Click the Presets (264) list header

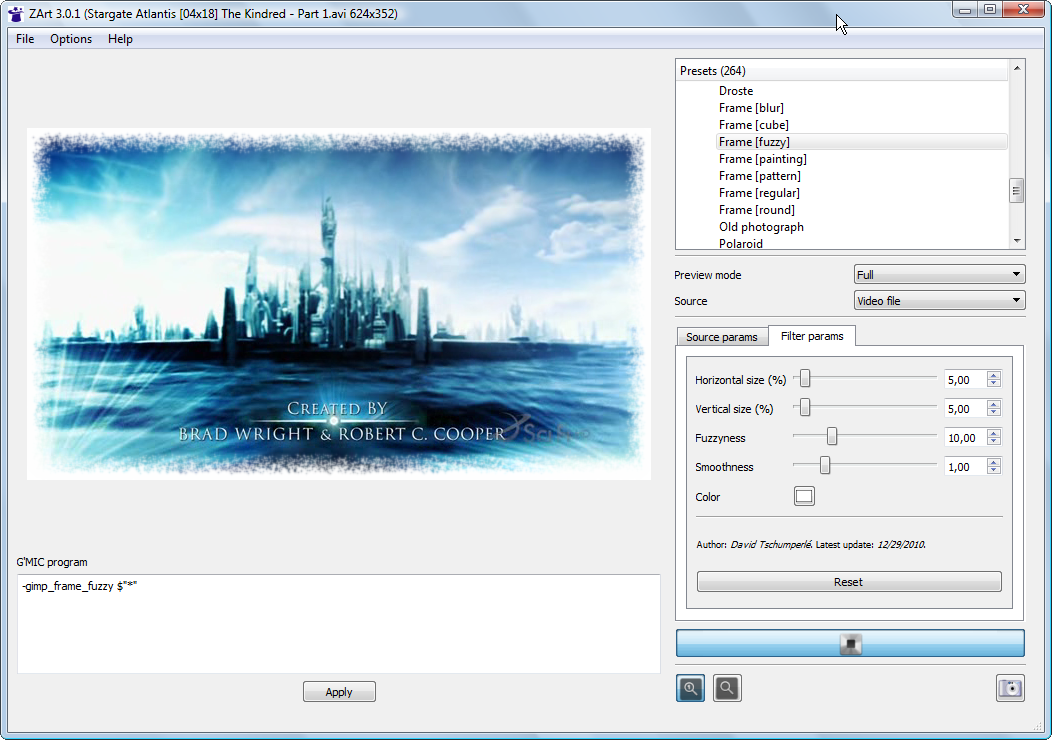(x=842, y=70)
